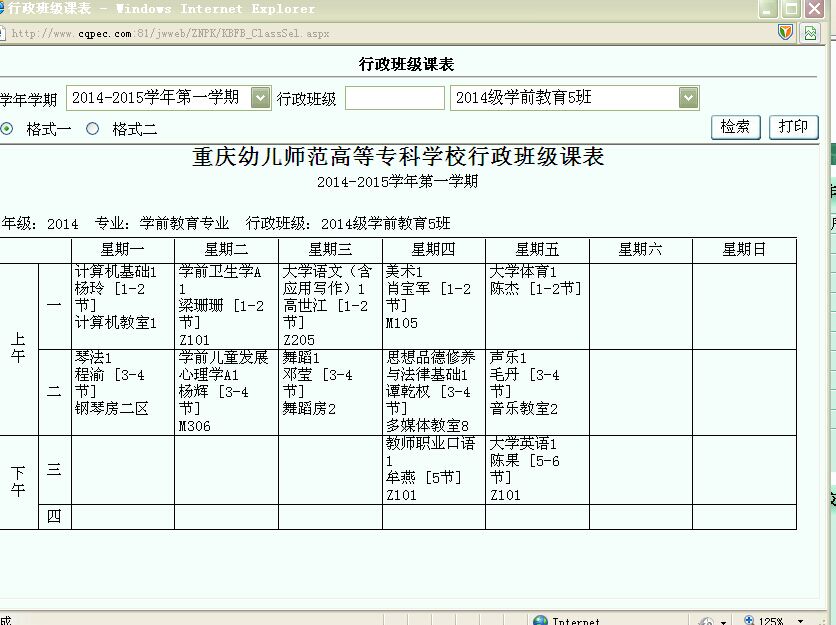Click the Internet zone label in status bar
This screenshot has height=625, width=836.
pos(576,621)
